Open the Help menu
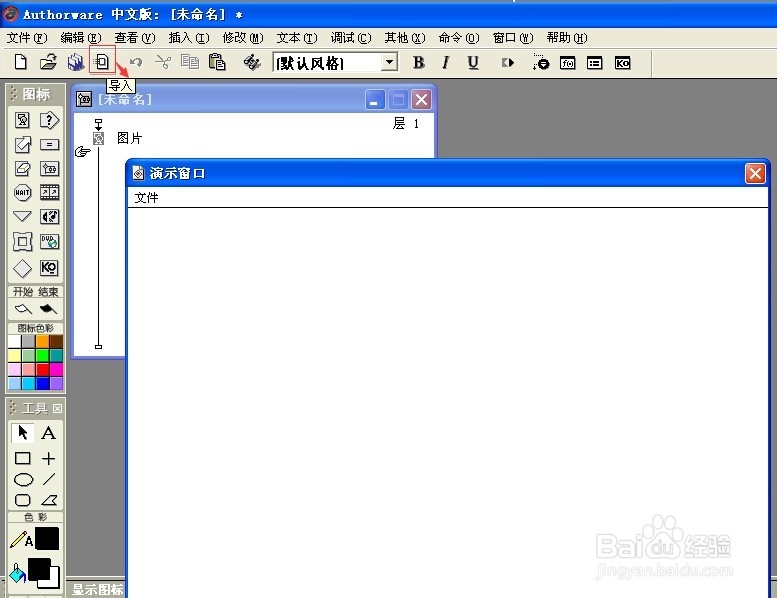The image size is (777, 598). pyautogui.click(x=567, y=38)
